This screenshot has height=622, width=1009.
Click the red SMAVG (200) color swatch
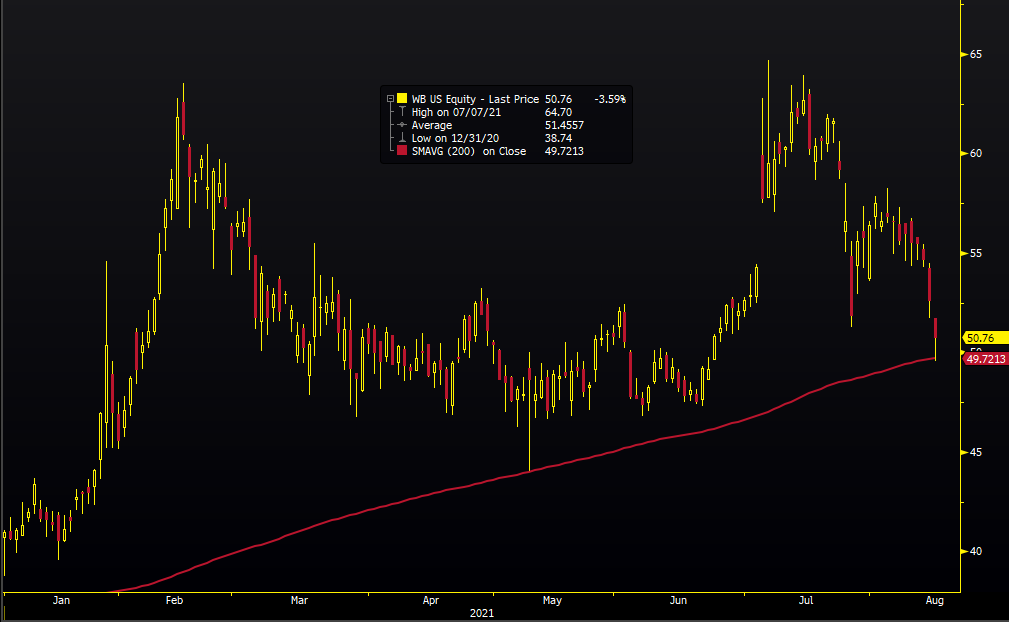(402, 151)
